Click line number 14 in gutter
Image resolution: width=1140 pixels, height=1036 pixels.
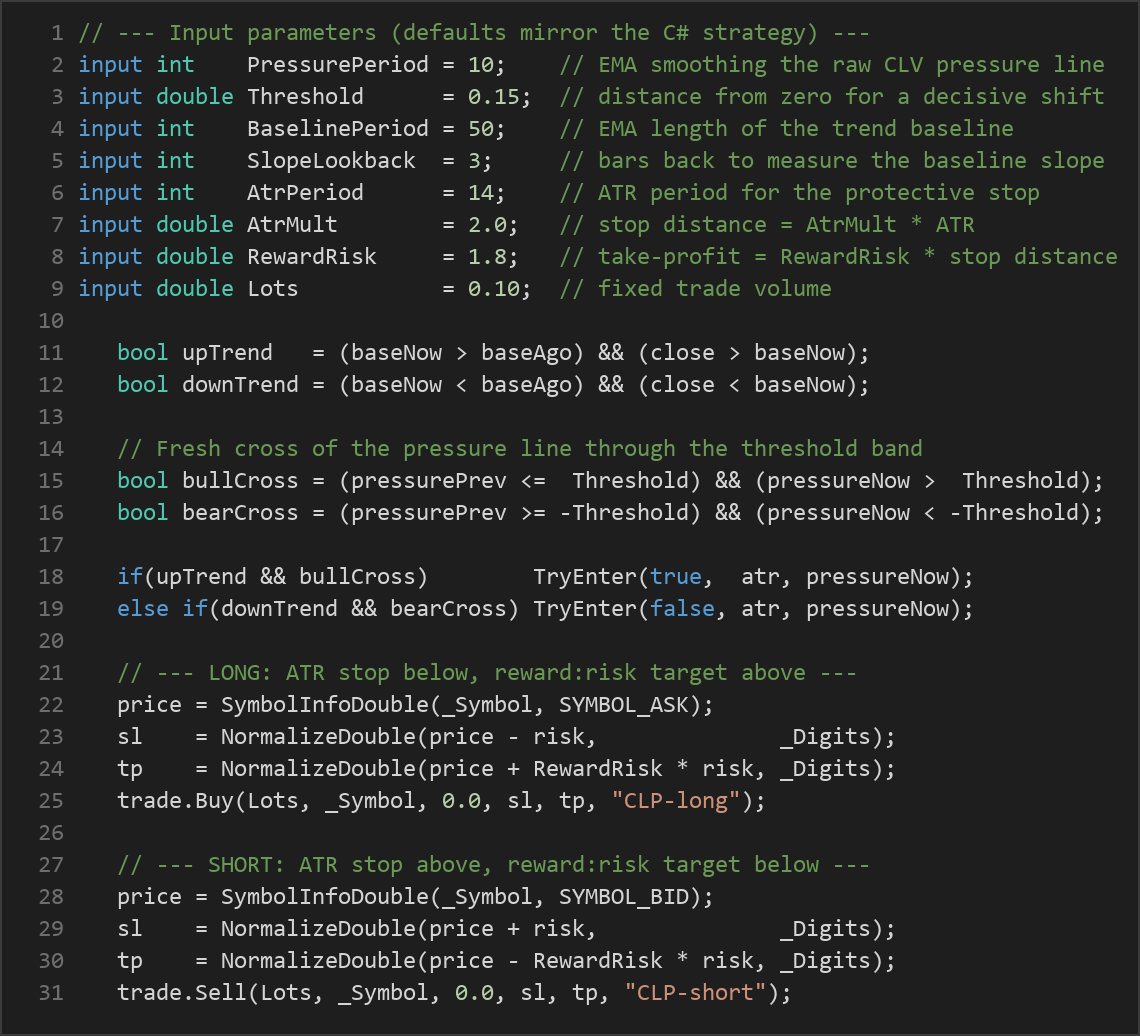point(51,449)
